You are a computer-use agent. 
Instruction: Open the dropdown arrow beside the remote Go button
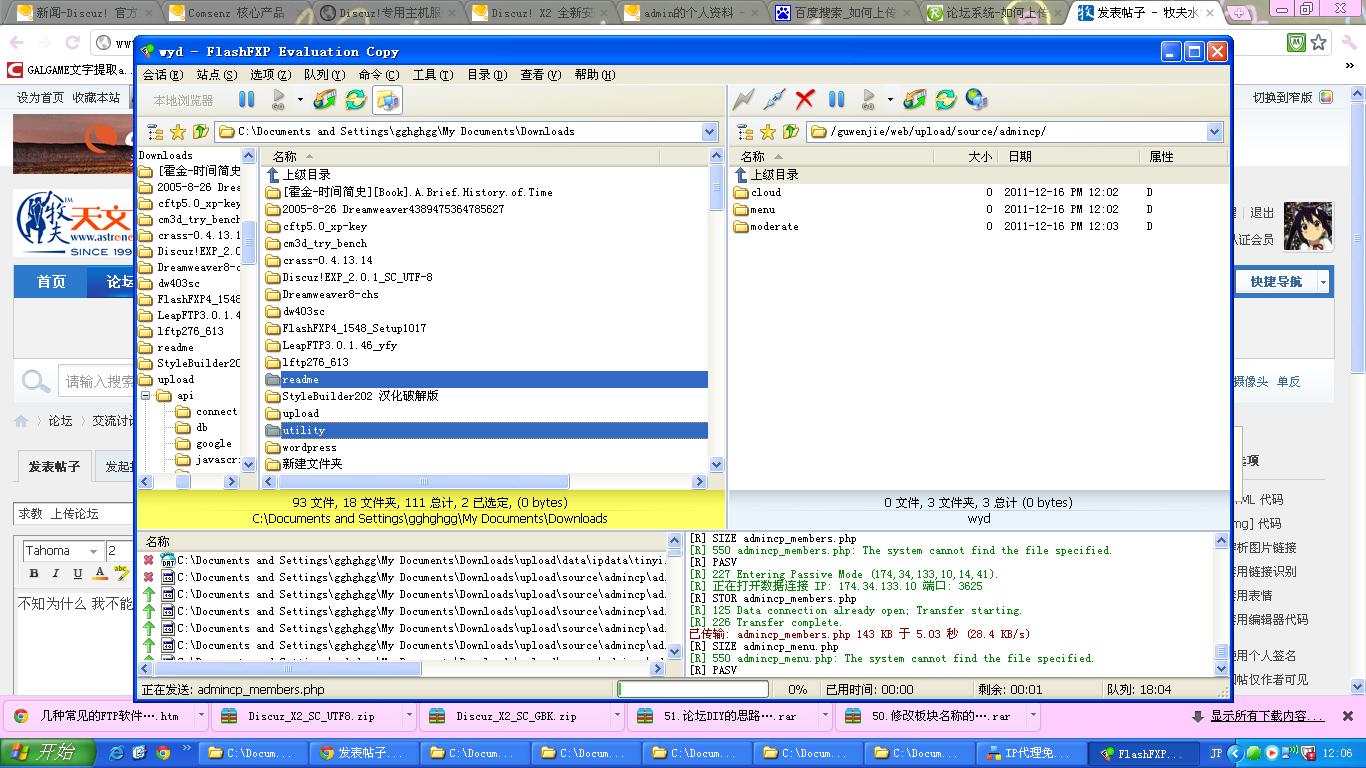(889, 100)
